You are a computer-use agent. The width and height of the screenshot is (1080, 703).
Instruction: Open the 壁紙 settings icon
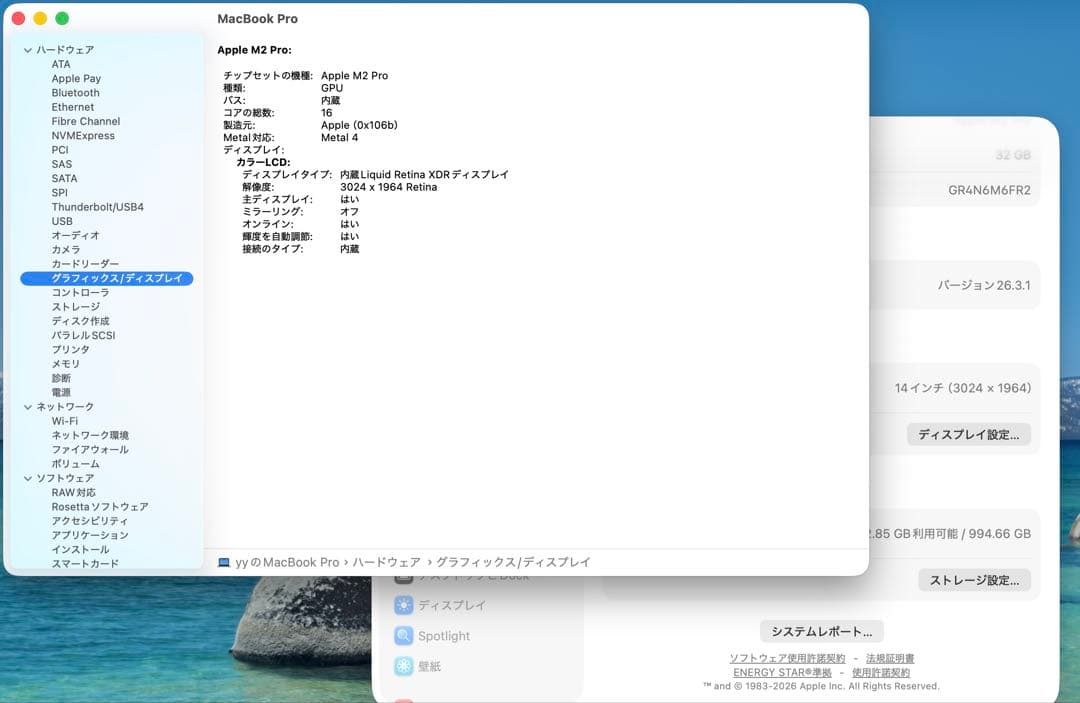(x=404, y=665)
